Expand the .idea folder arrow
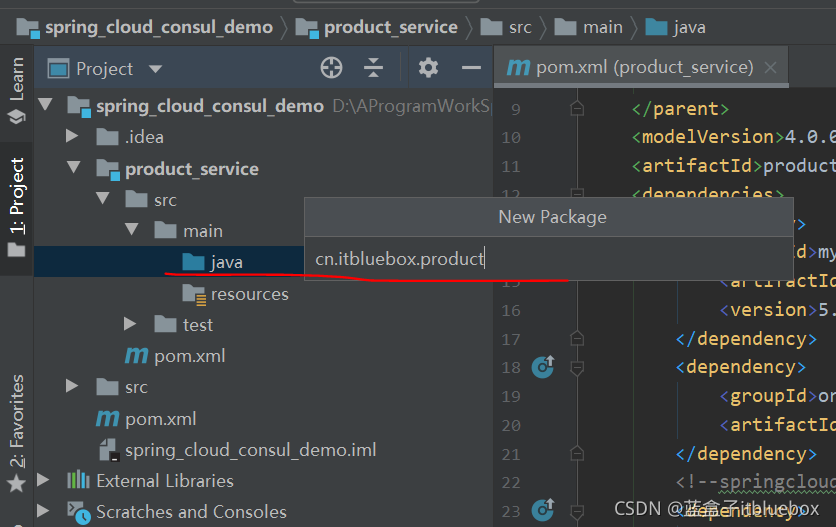836x527 pixels. click(72, 136)
